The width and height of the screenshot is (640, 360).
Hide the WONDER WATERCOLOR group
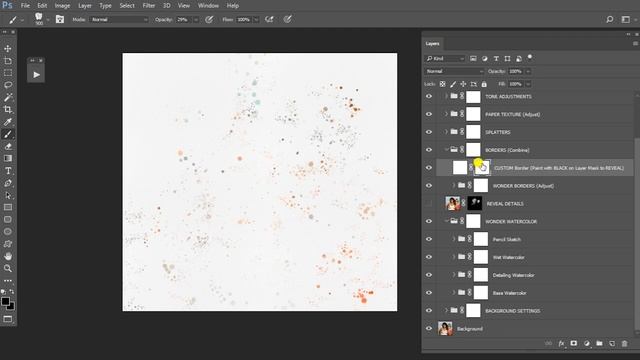pos(429,221)
